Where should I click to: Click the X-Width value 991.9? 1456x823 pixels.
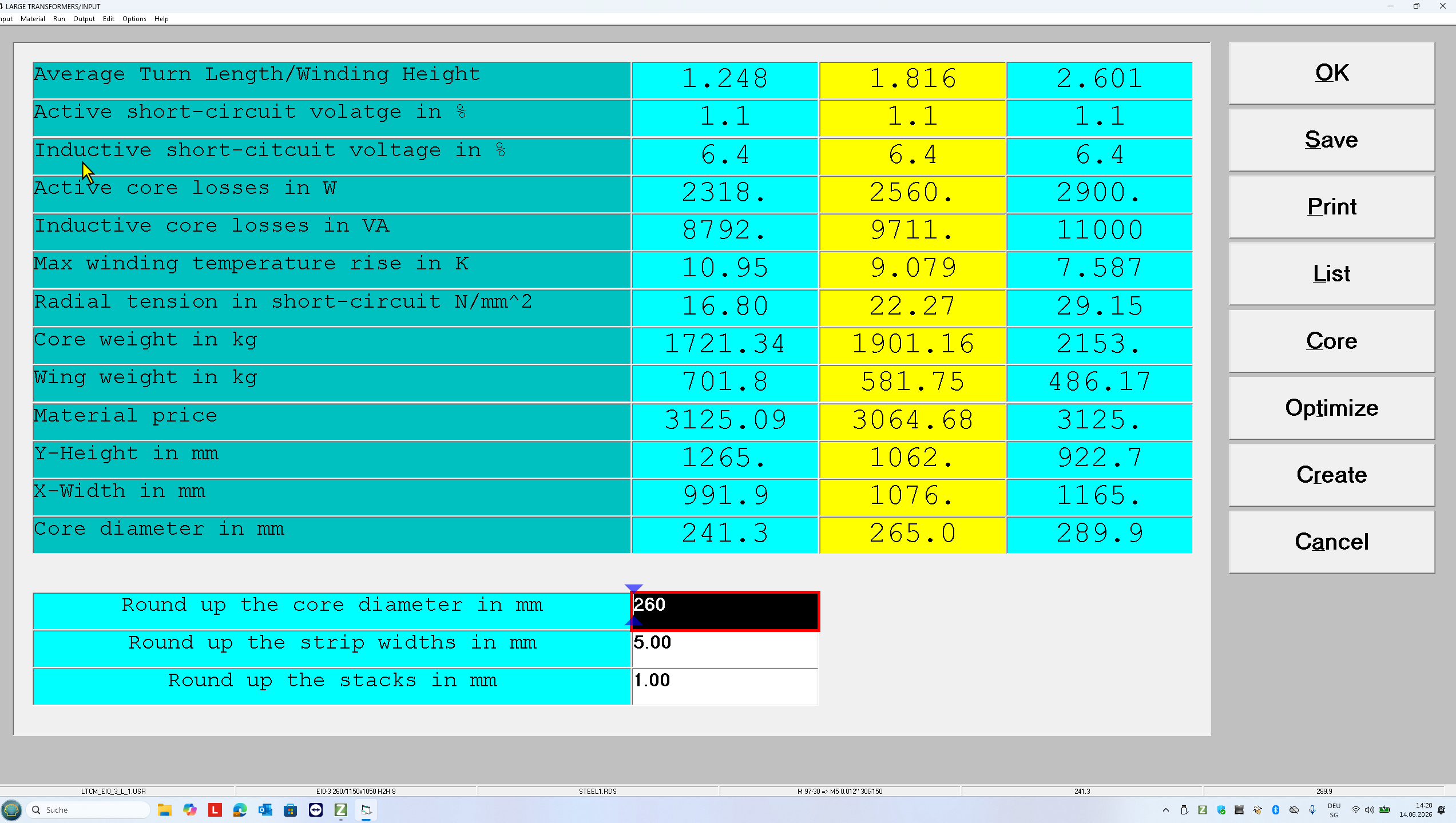(x=725, y=496)
